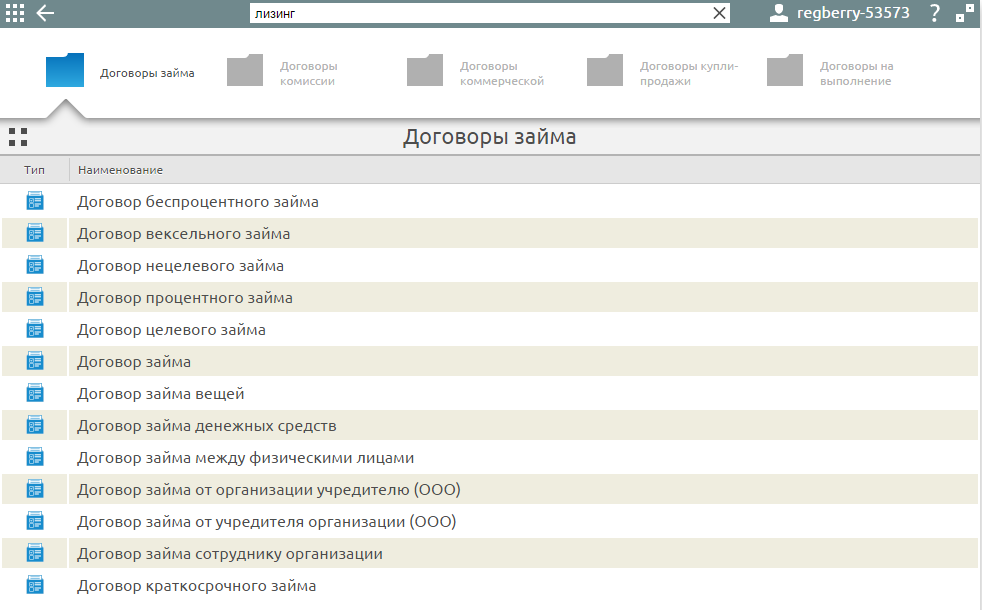
Task: Click the document icon beside Договор вексельного займа
Action: pos(35,233)
